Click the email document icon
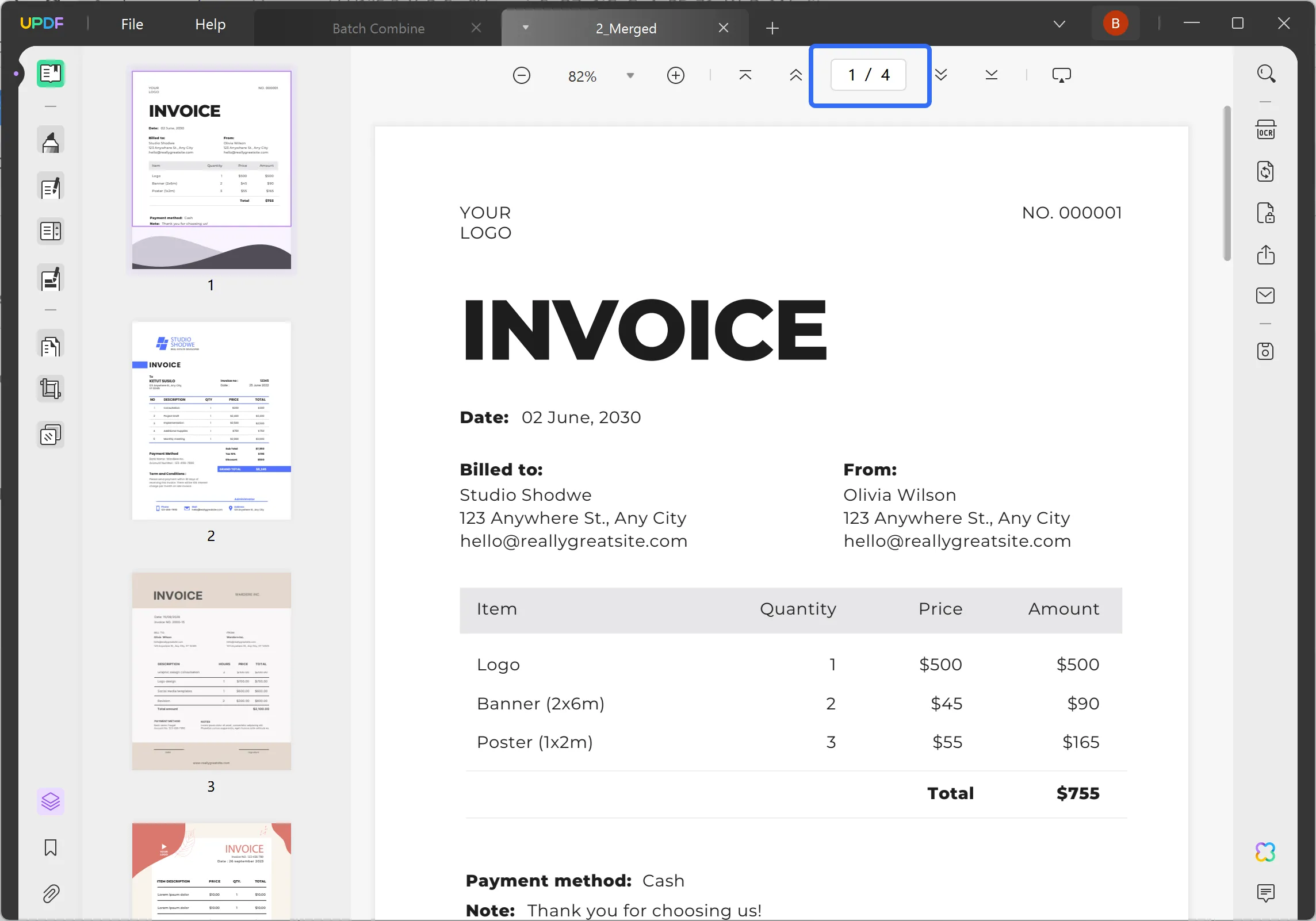The image size is (1316, 921). (x=1266, y=294)
